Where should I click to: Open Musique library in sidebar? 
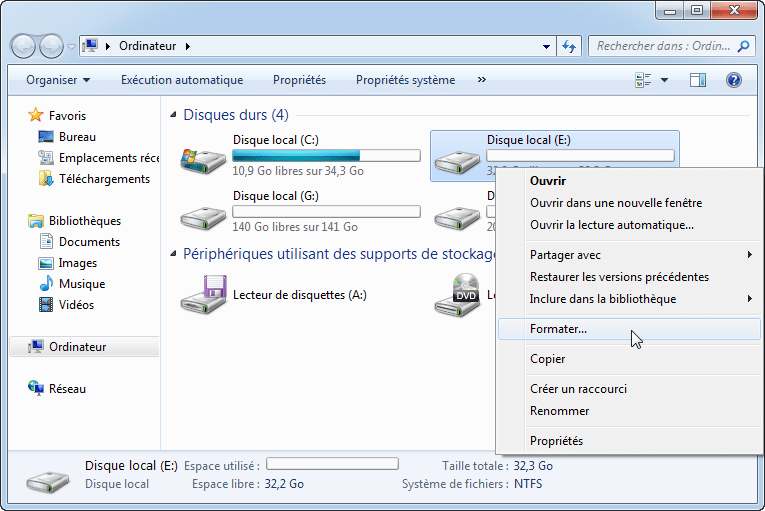tap(72, 284)
